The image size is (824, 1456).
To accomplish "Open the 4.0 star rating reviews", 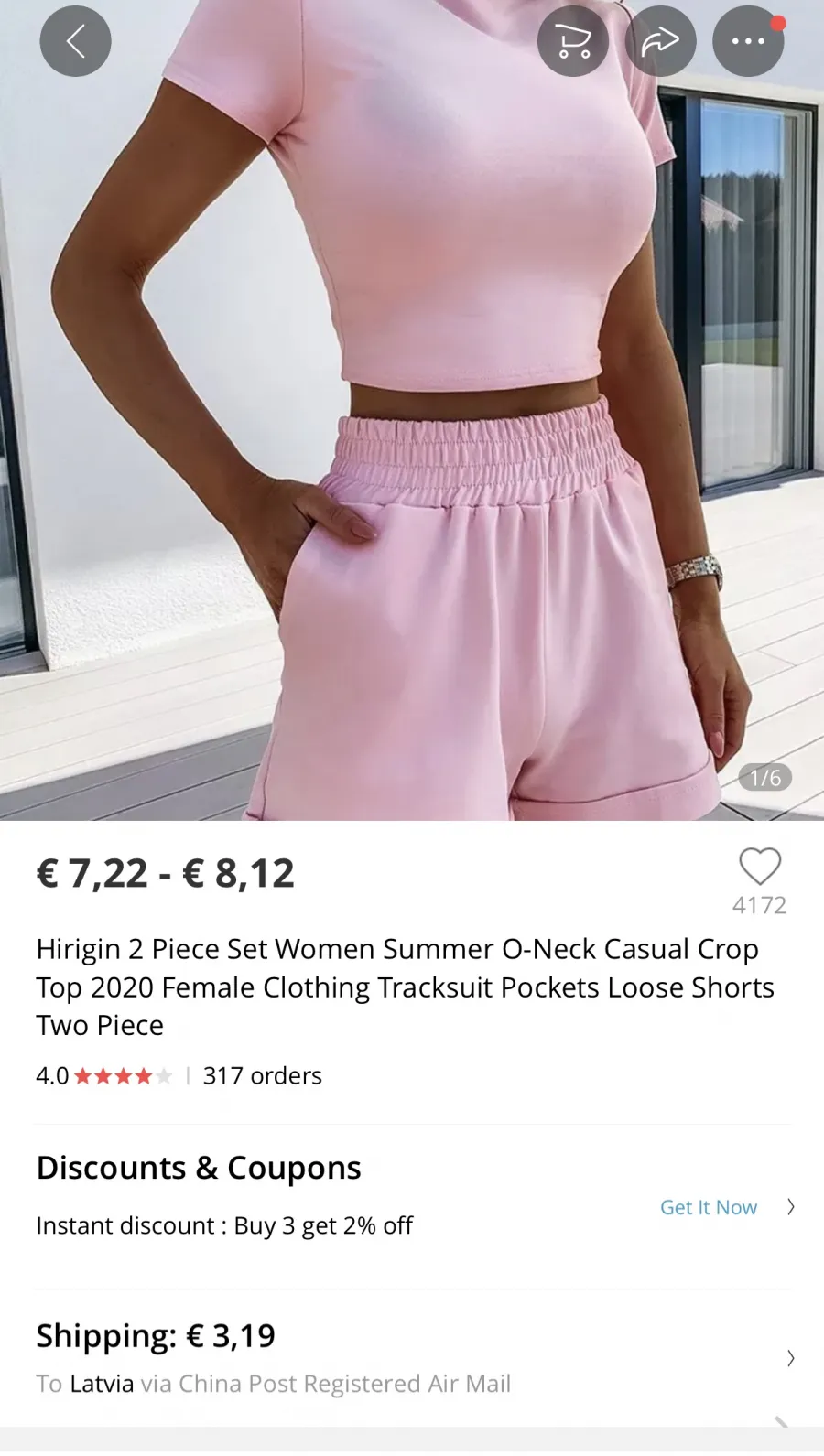I will click(x=103, y=1076).
